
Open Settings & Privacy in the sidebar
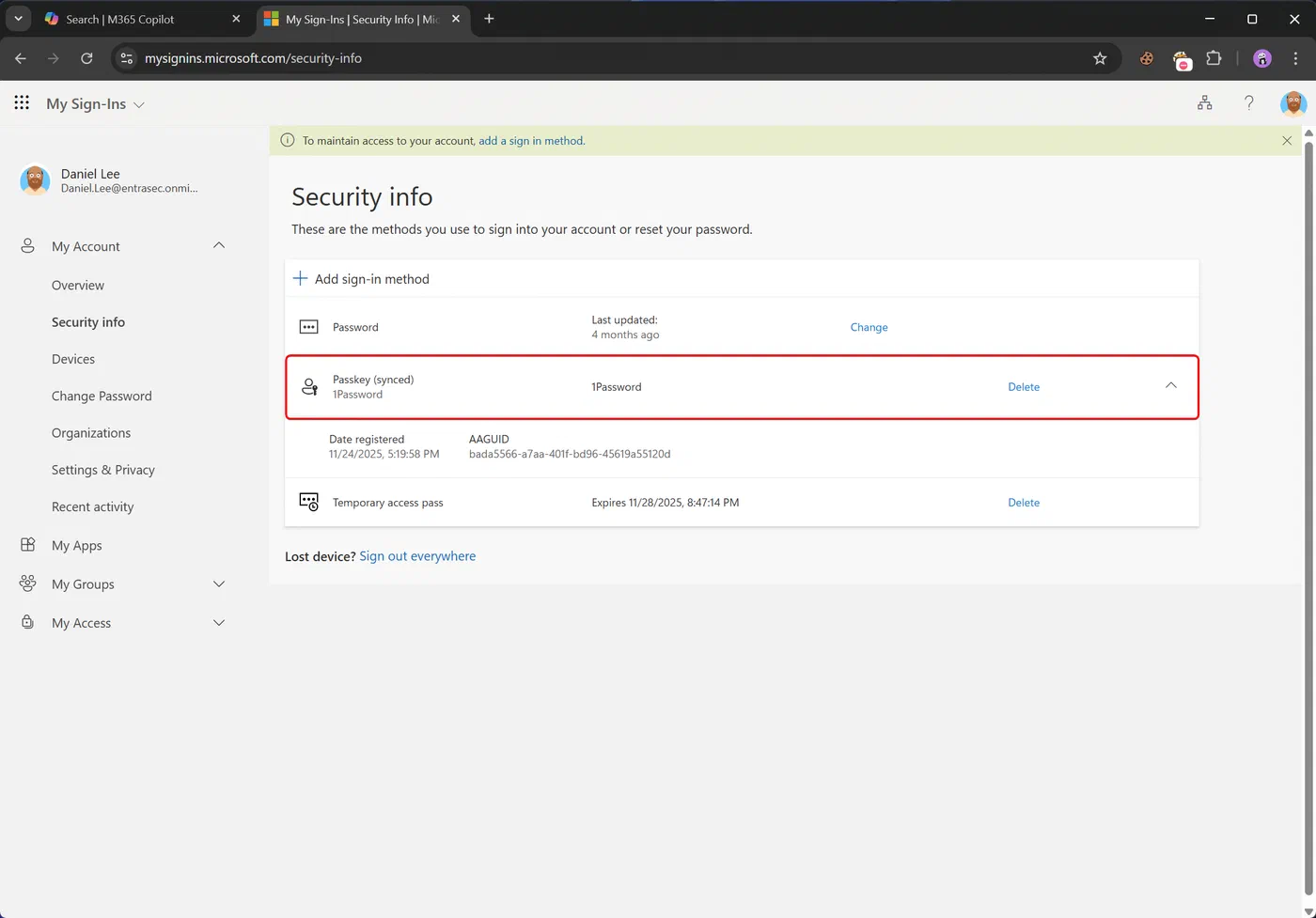click(x=103, y=470)
